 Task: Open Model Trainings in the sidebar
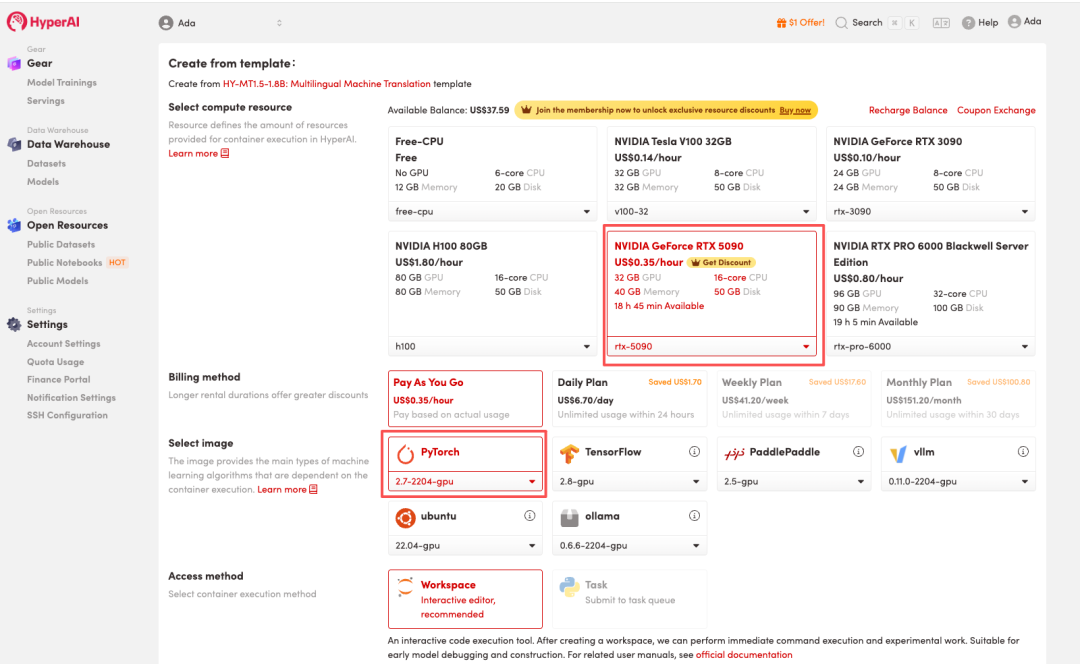click(x=62, y=83)
